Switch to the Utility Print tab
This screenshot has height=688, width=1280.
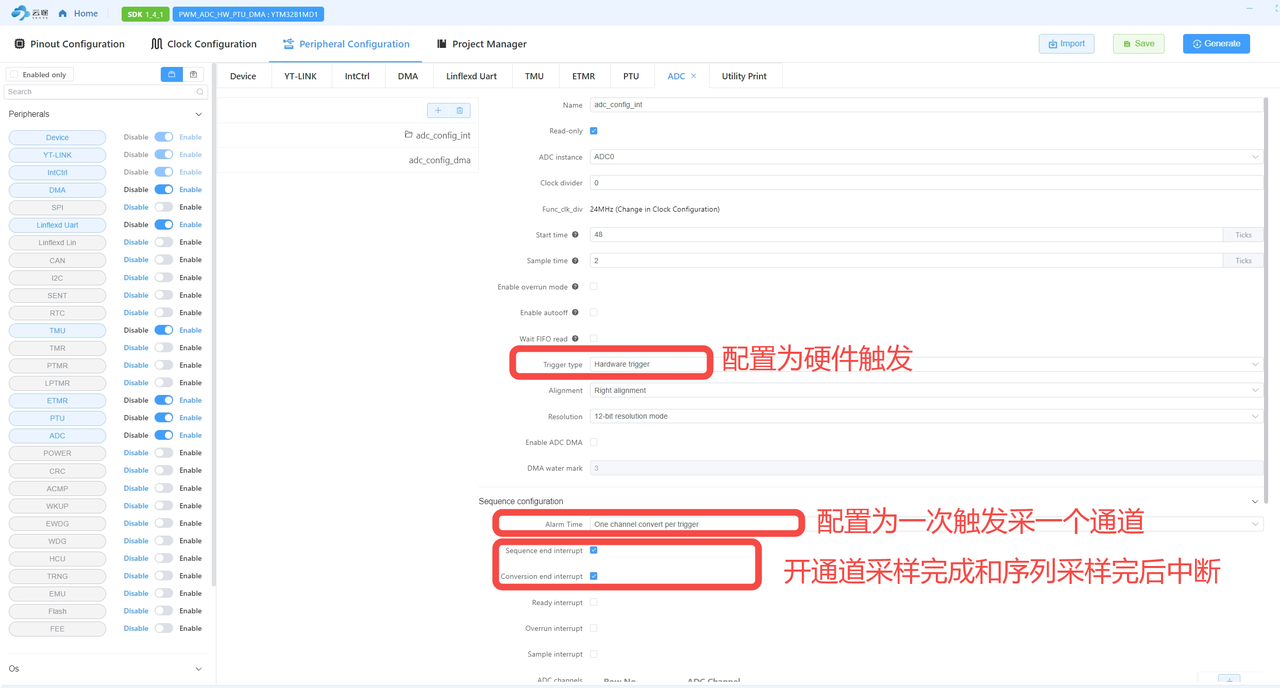point(744,76)
